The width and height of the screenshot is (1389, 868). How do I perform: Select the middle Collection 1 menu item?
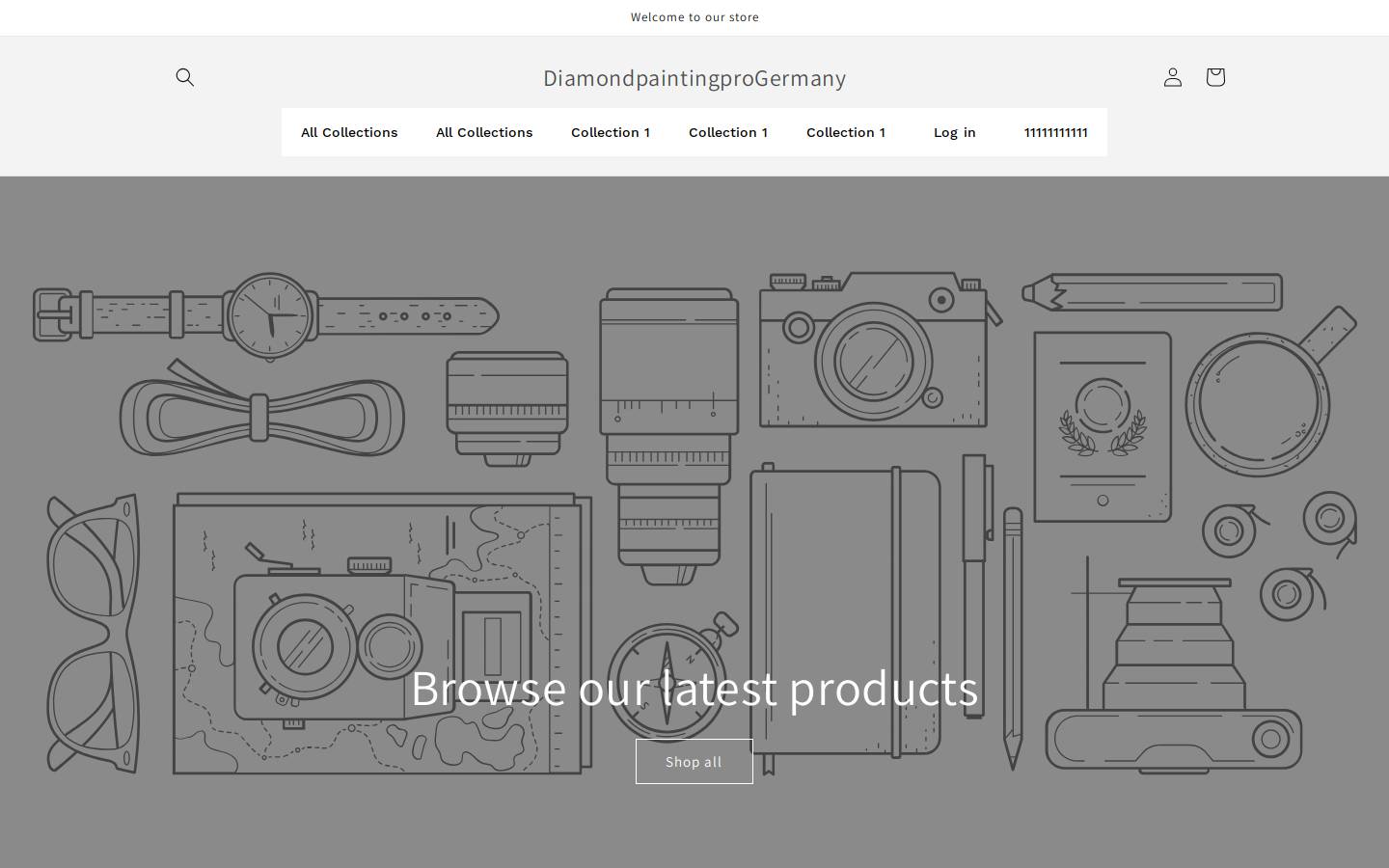click(x=728, y=132)
